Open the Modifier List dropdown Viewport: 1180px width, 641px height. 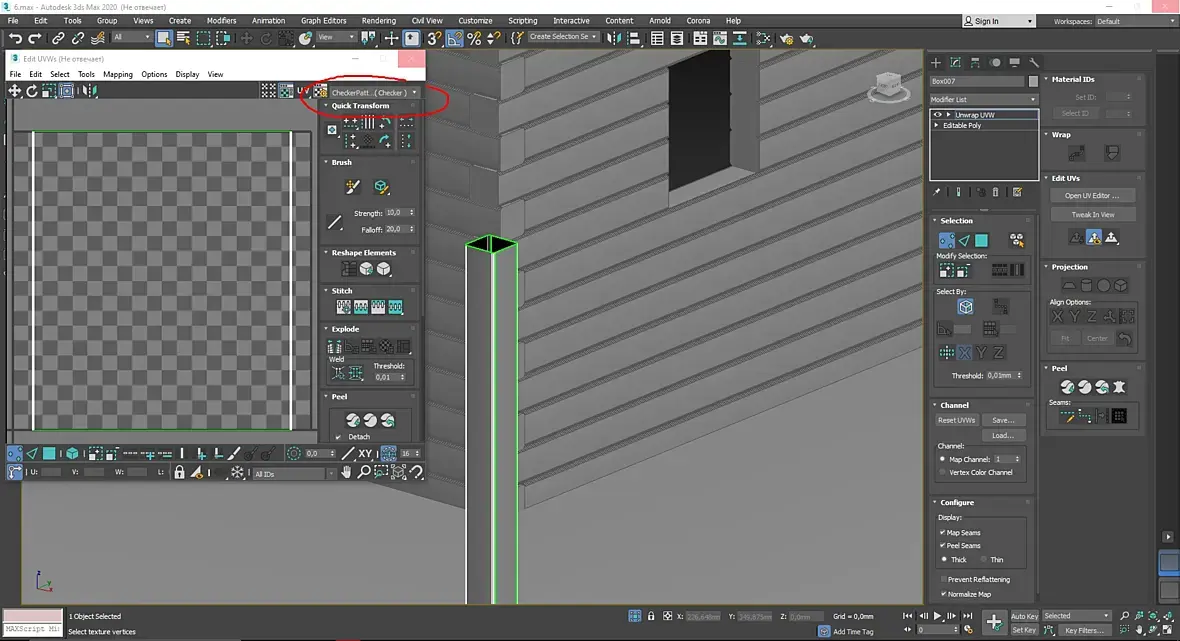(983, 99)
